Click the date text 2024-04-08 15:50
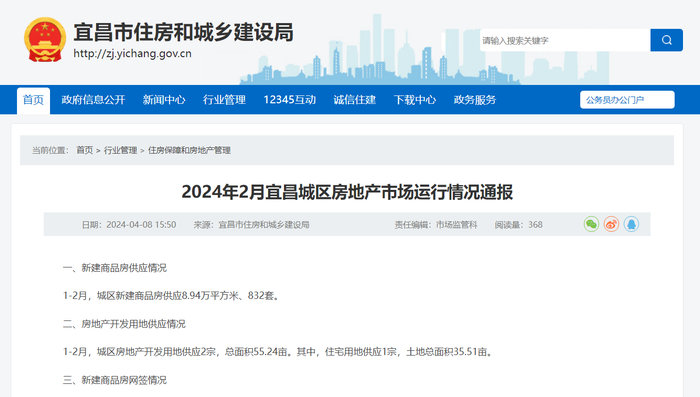This screenshot has width=700, height=397. pyautogui.click(x=141, y=225)
